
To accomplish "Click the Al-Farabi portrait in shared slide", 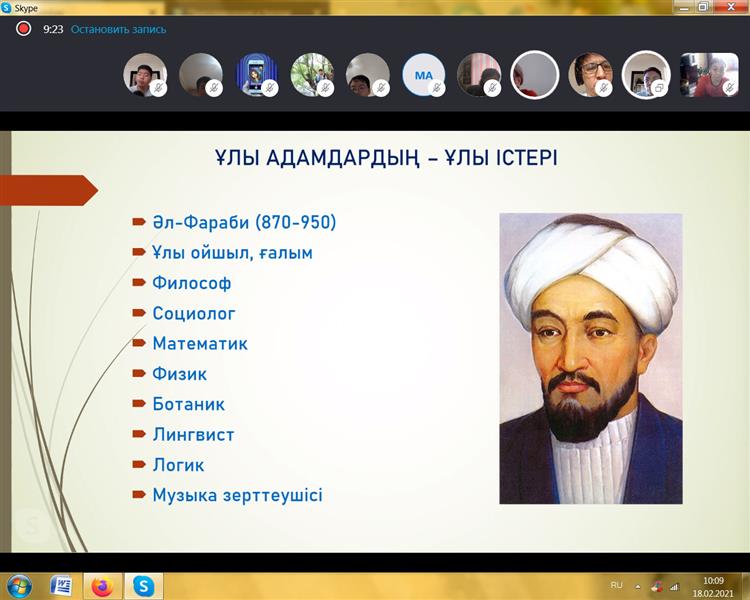I will [590, 358].
